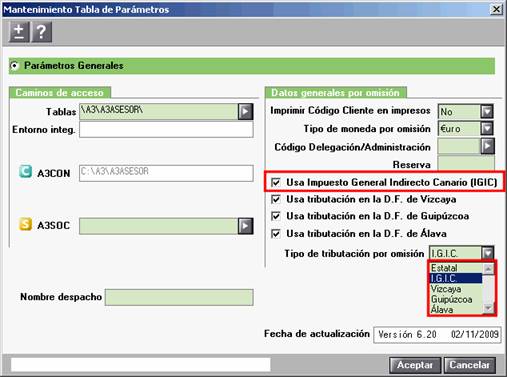The image size is (507, 377).
Task: Click the plus/minus calculator toolbar icon
Action: [x=19, y=32]
